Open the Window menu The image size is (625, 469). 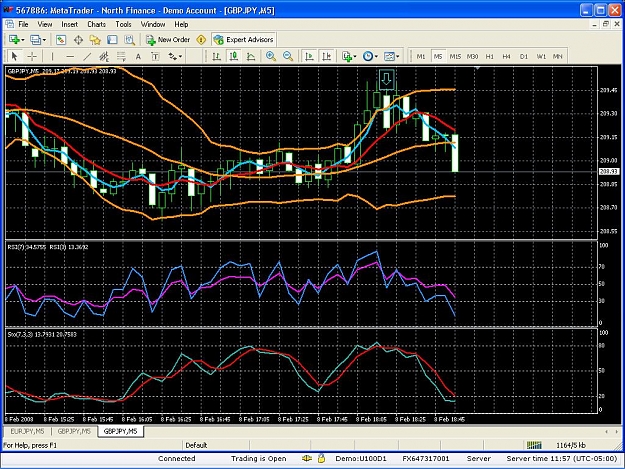tap(153, 24)
